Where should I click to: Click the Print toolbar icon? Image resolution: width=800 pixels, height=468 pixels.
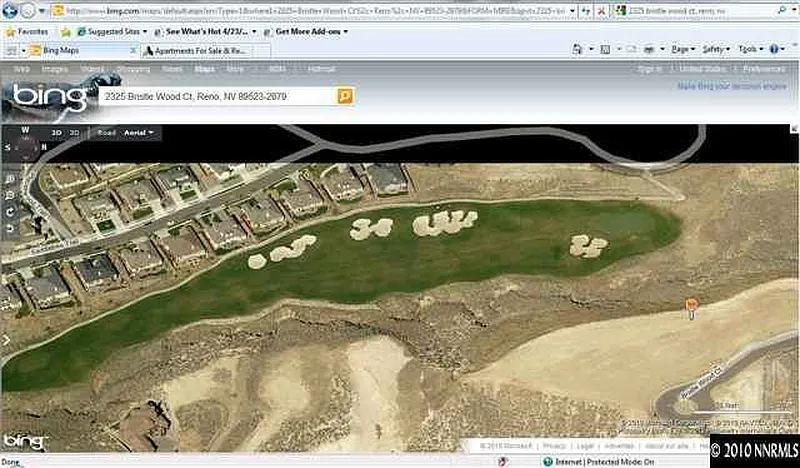click(x=649, y=49)
